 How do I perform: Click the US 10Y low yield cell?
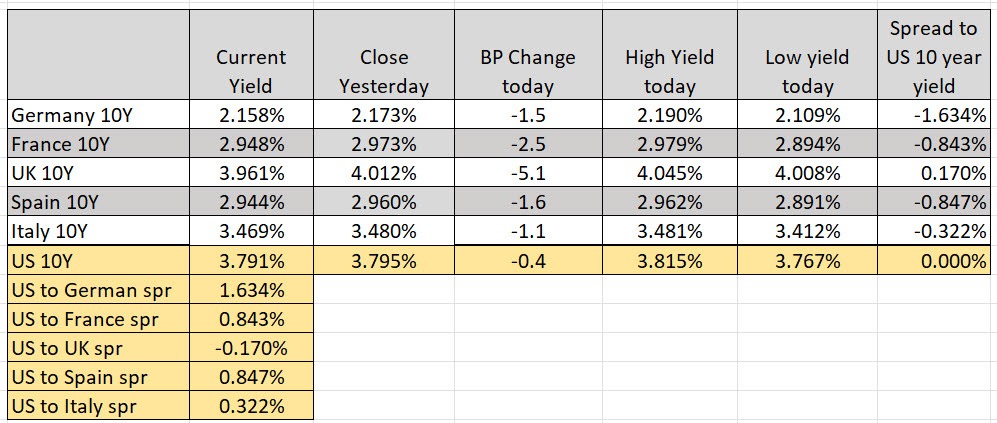806,261
